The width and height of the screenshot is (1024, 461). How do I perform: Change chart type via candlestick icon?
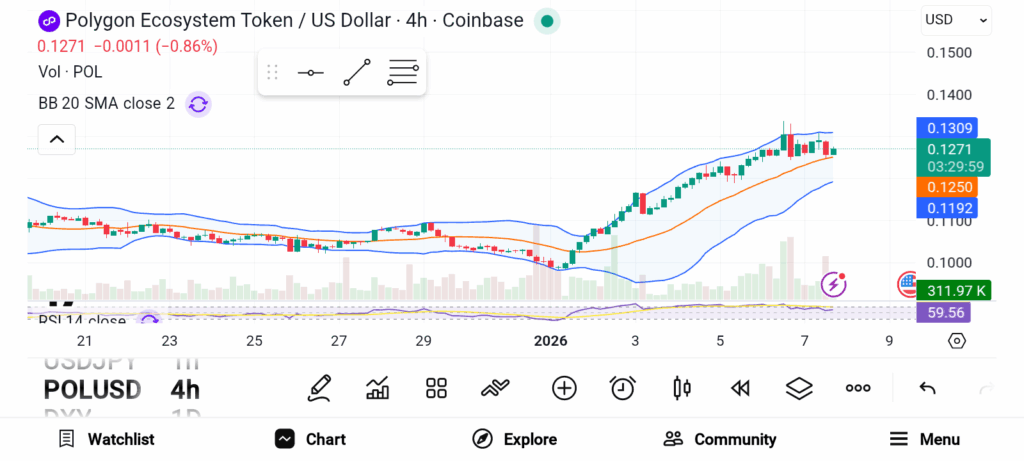682,388
